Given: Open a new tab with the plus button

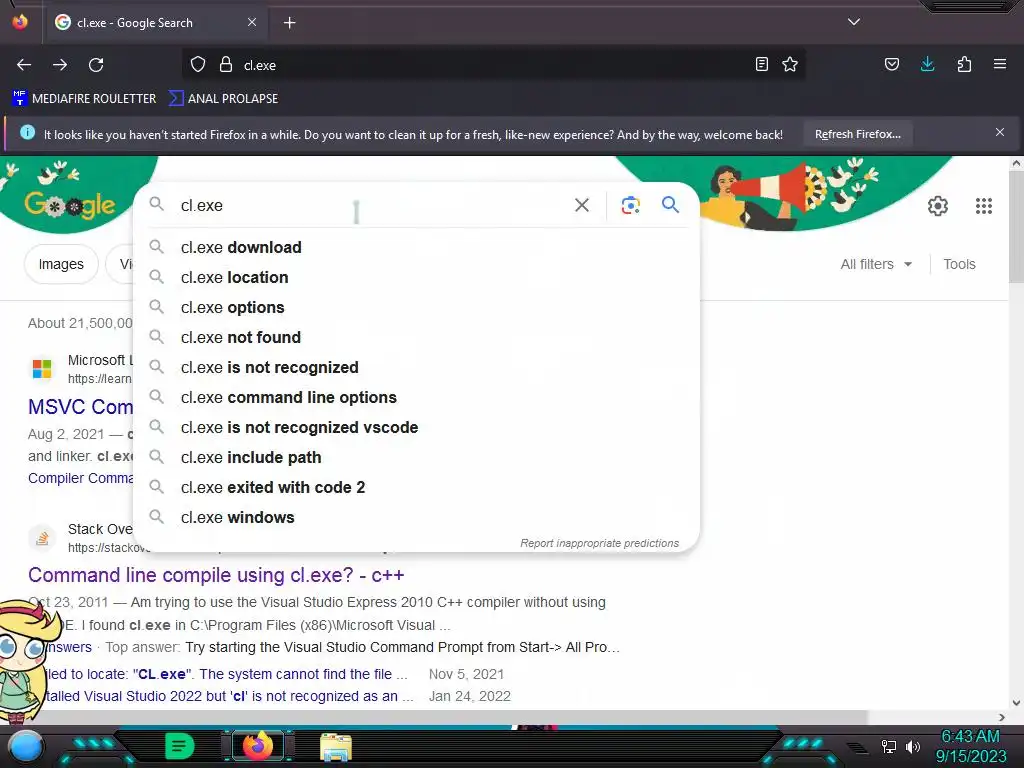Looking at the screenshot, I should coord(289,23).
